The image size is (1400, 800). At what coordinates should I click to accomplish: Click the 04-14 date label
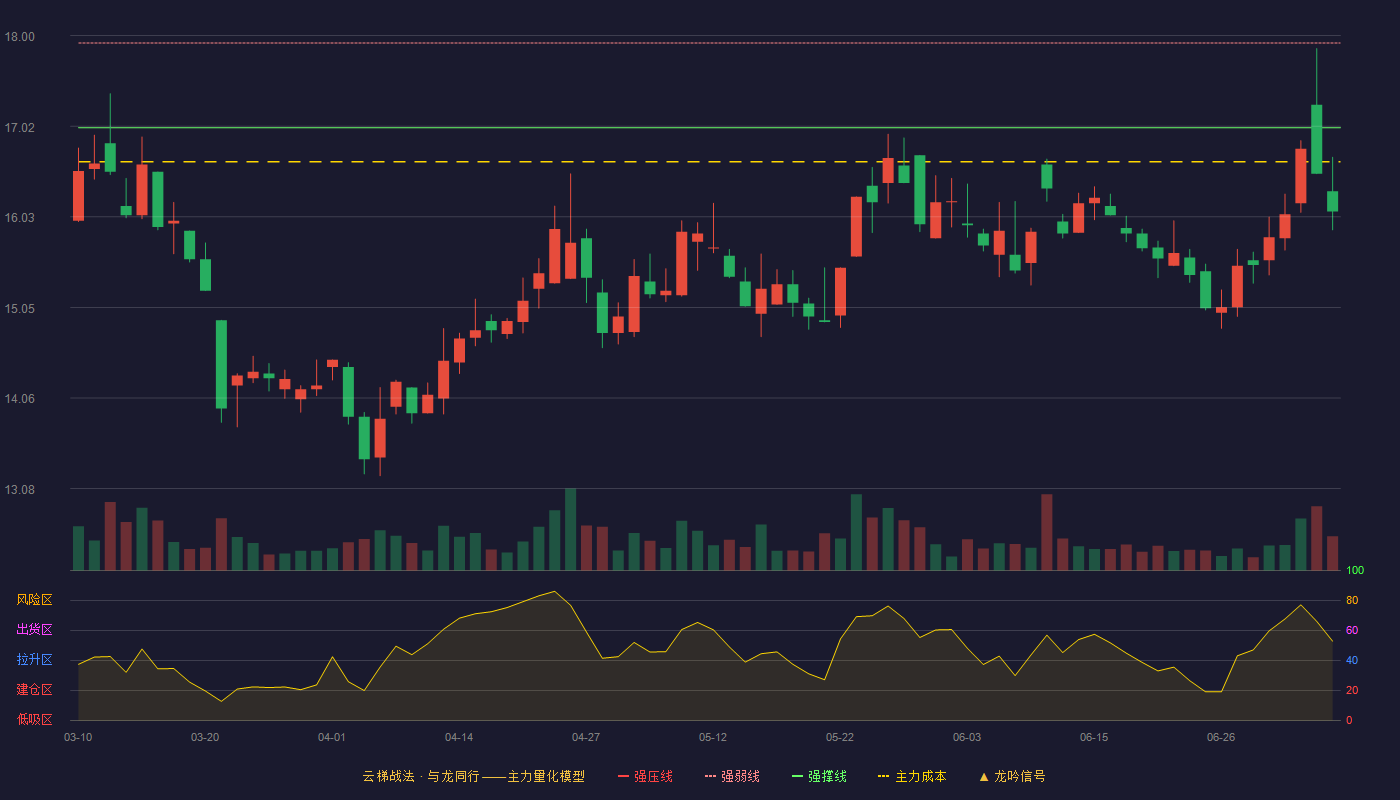(459, 737)
